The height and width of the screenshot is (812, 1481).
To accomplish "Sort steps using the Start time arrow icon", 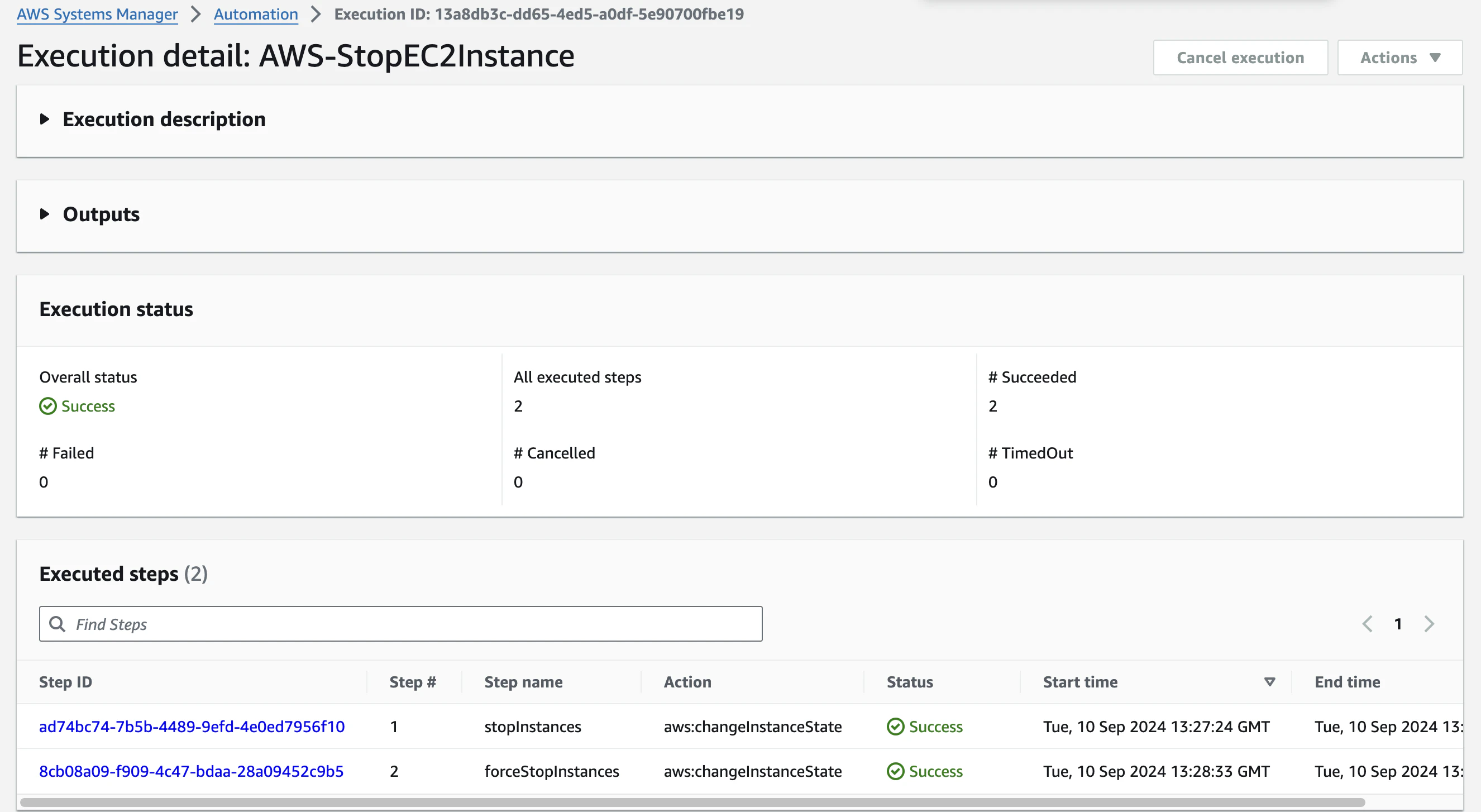I will [1269, 682].
